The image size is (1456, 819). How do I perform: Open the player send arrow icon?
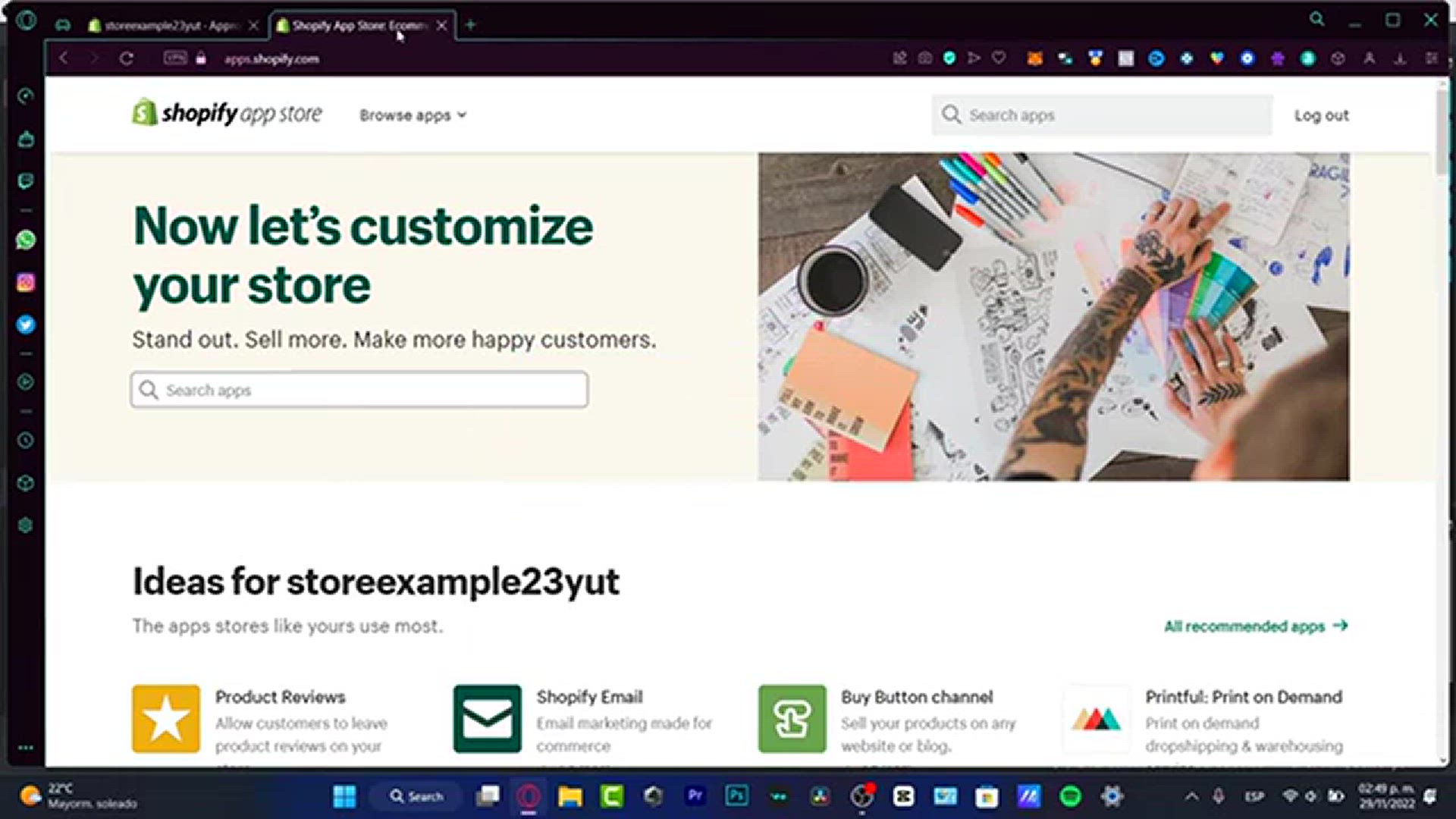pyautogui.click(x=974, y=58)
